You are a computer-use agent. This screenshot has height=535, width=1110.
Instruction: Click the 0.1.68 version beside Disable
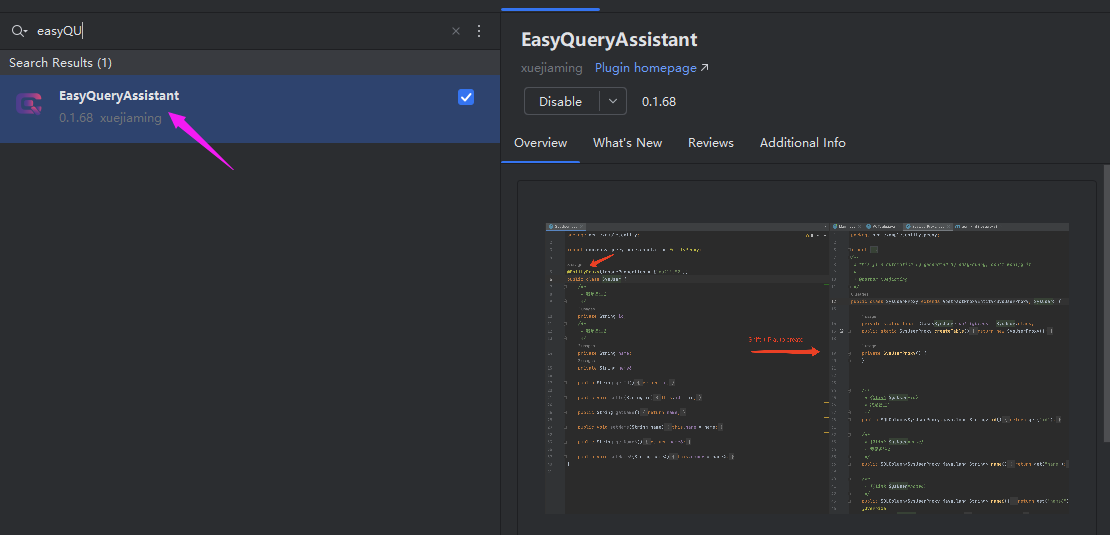pyautogui.click(x=659, y=101)
